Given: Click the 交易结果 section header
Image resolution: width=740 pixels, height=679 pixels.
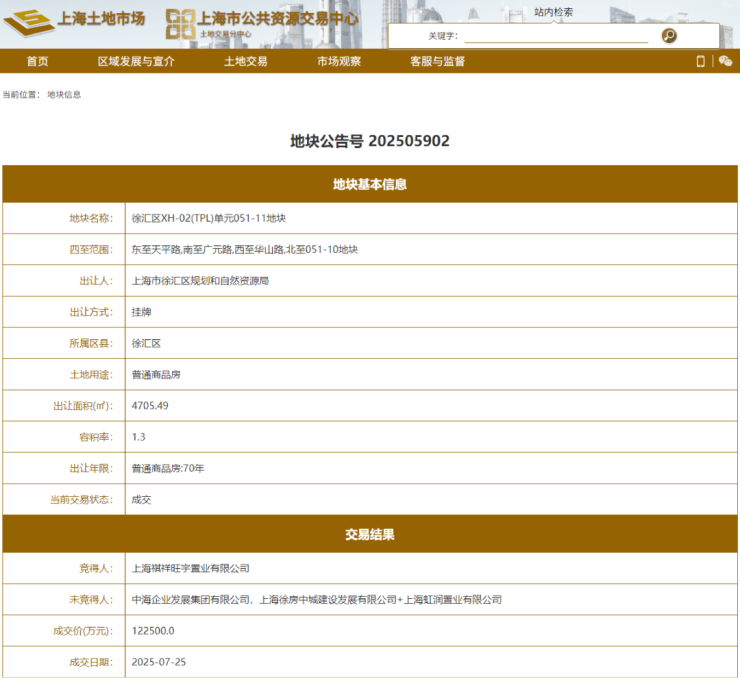Looking at the screenshot, I should tap(370, 535).
